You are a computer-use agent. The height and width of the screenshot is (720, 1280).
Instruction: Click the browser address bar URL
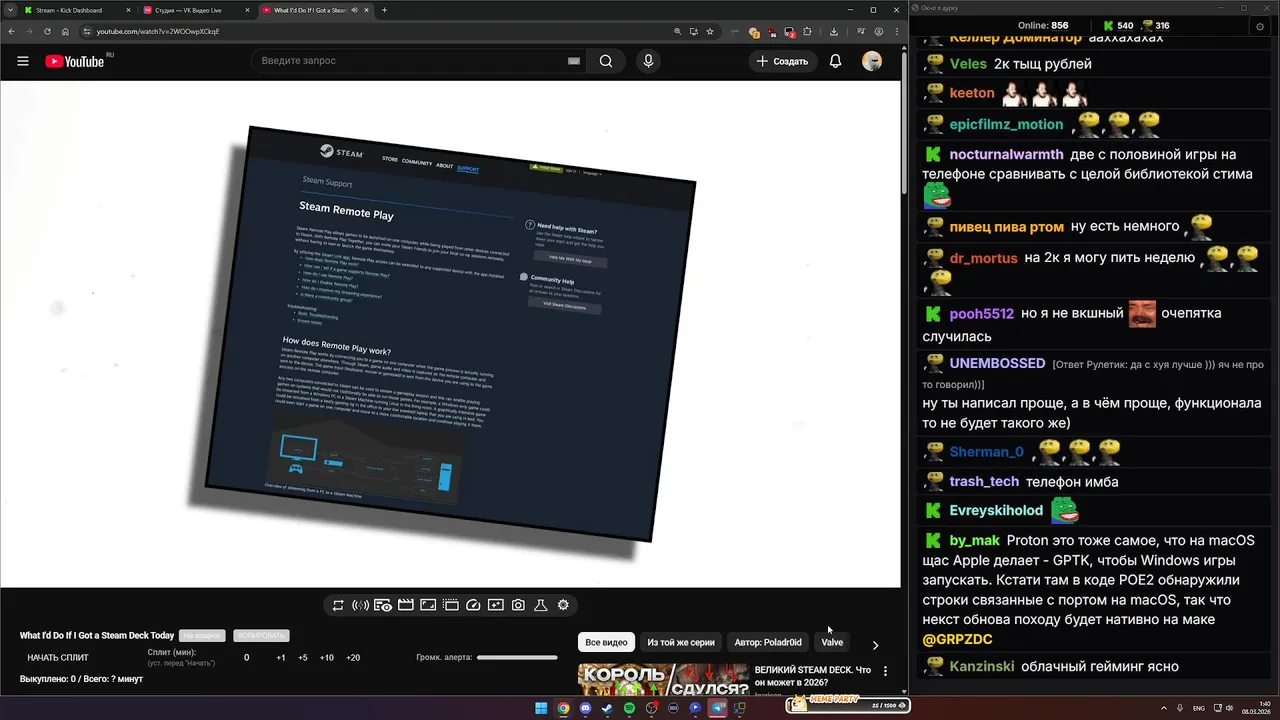click(158, 31)
